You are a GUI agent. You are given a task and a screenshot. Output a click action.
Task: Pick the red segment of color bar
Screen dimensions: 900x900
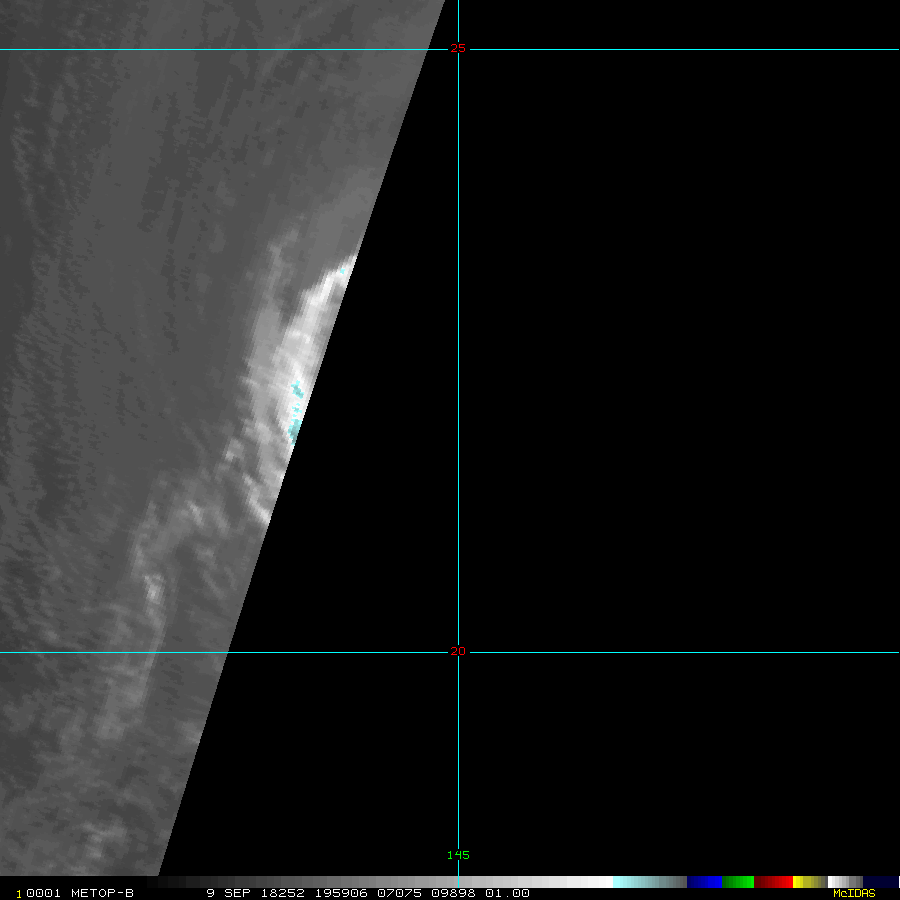click(773, 882)
